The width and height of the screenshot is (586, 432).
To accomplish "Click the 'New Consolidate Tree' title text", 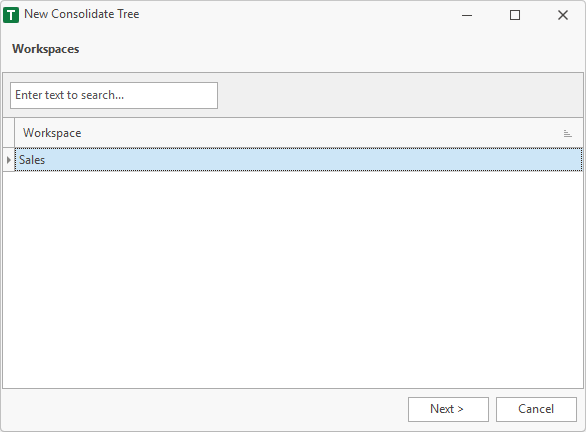I will coord(81,14).
